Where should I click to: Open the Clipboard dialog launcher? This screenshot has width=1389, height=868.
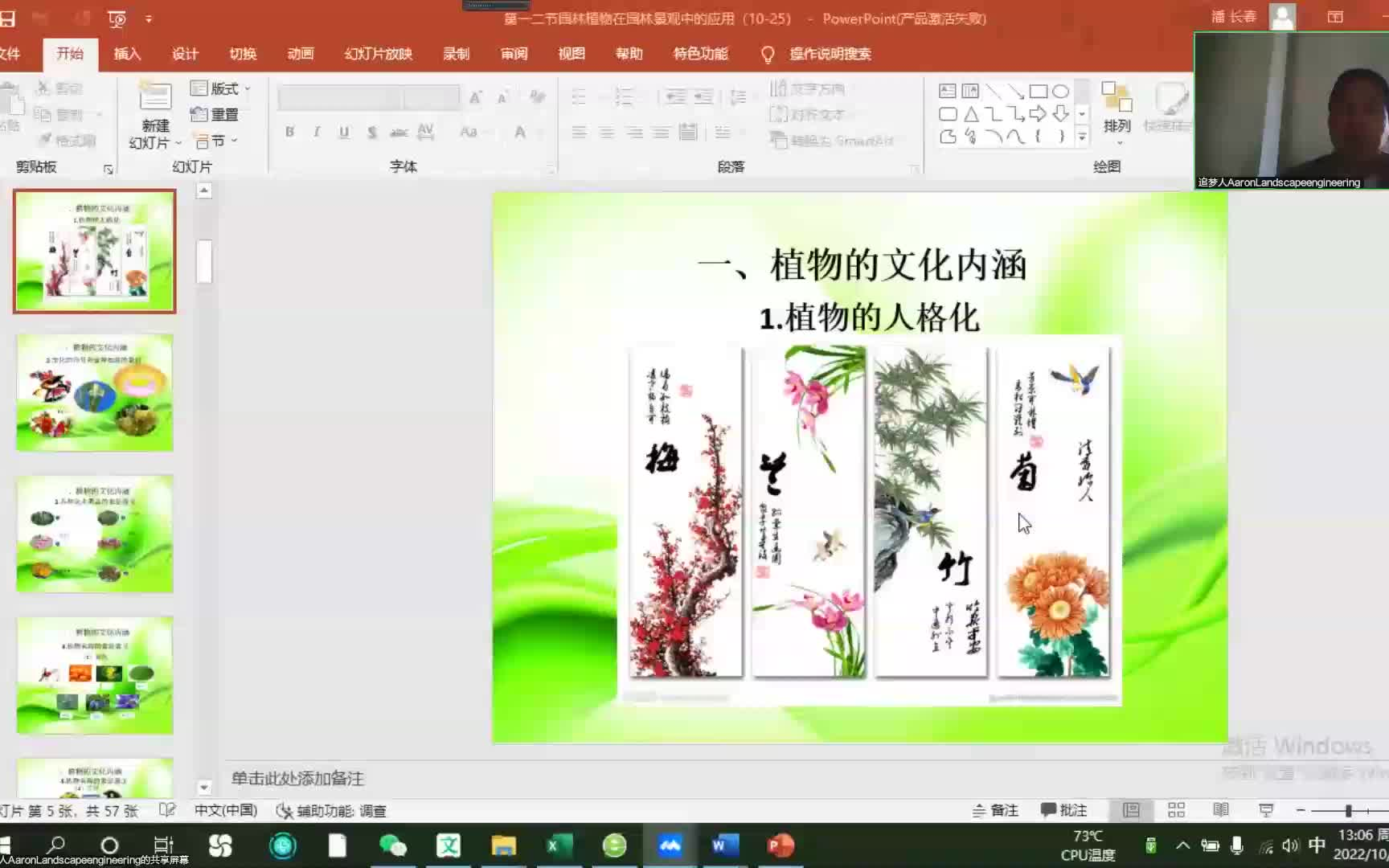point(109,169)
